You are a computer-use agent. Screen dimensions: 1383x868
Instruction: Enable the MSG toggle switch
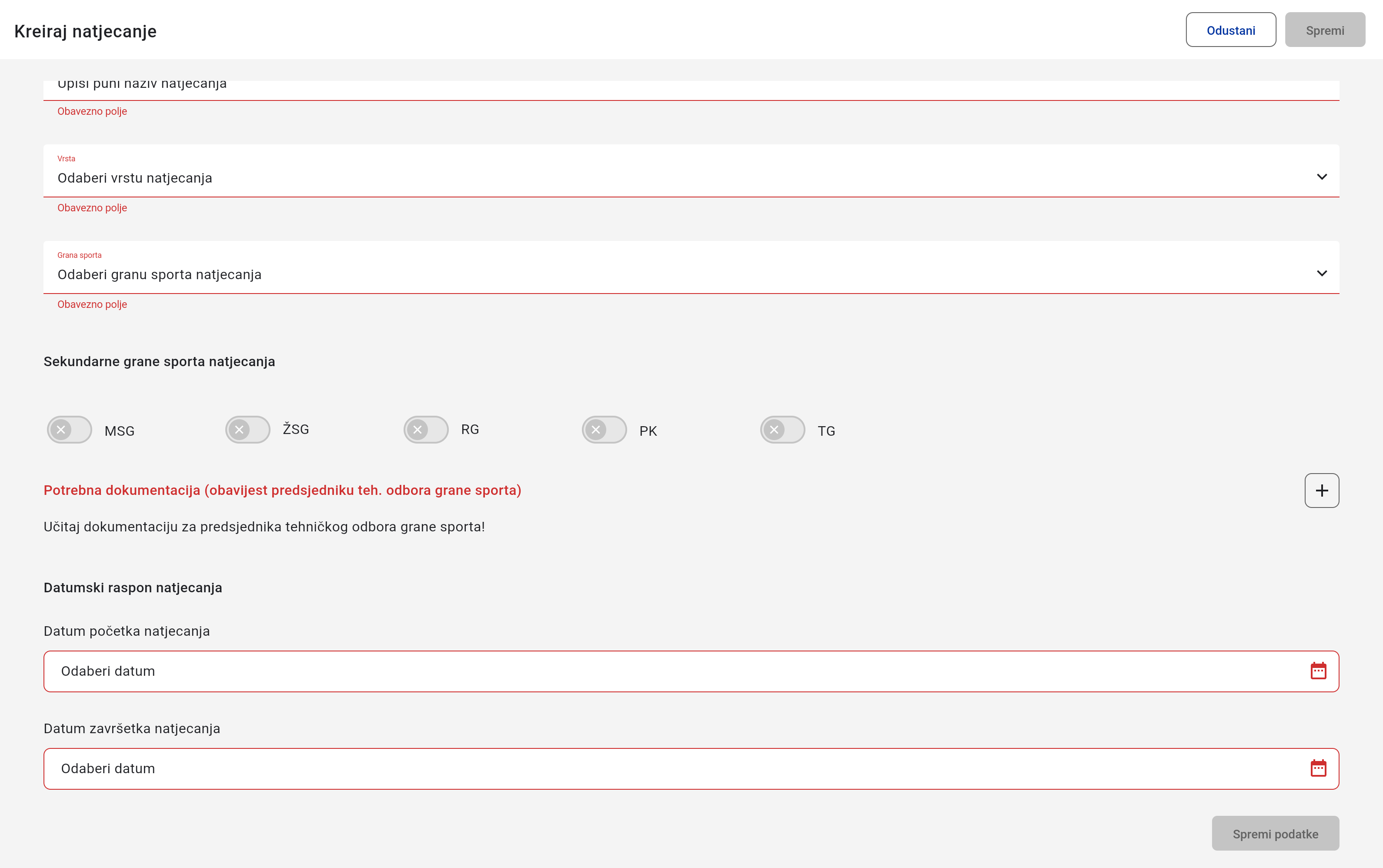coord(70,429)
